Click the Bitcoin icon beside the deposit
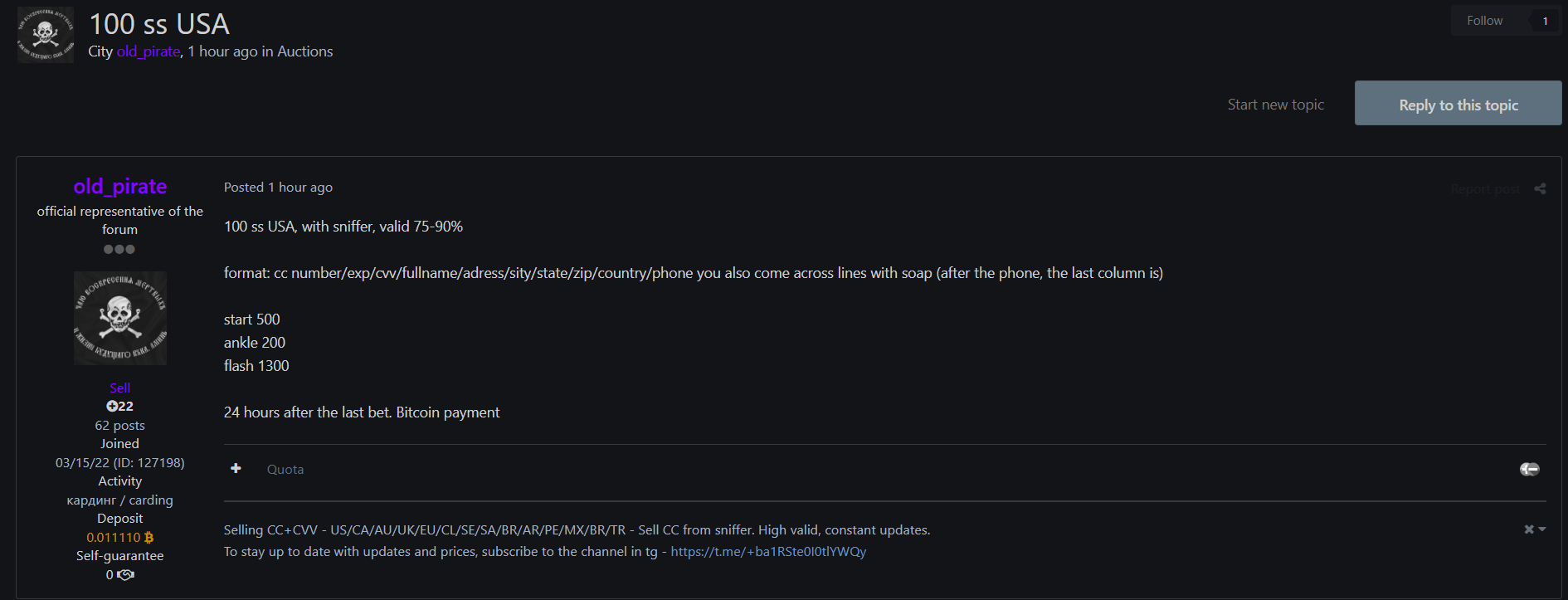Screen dimensions: 1568x600 [149, 538]
